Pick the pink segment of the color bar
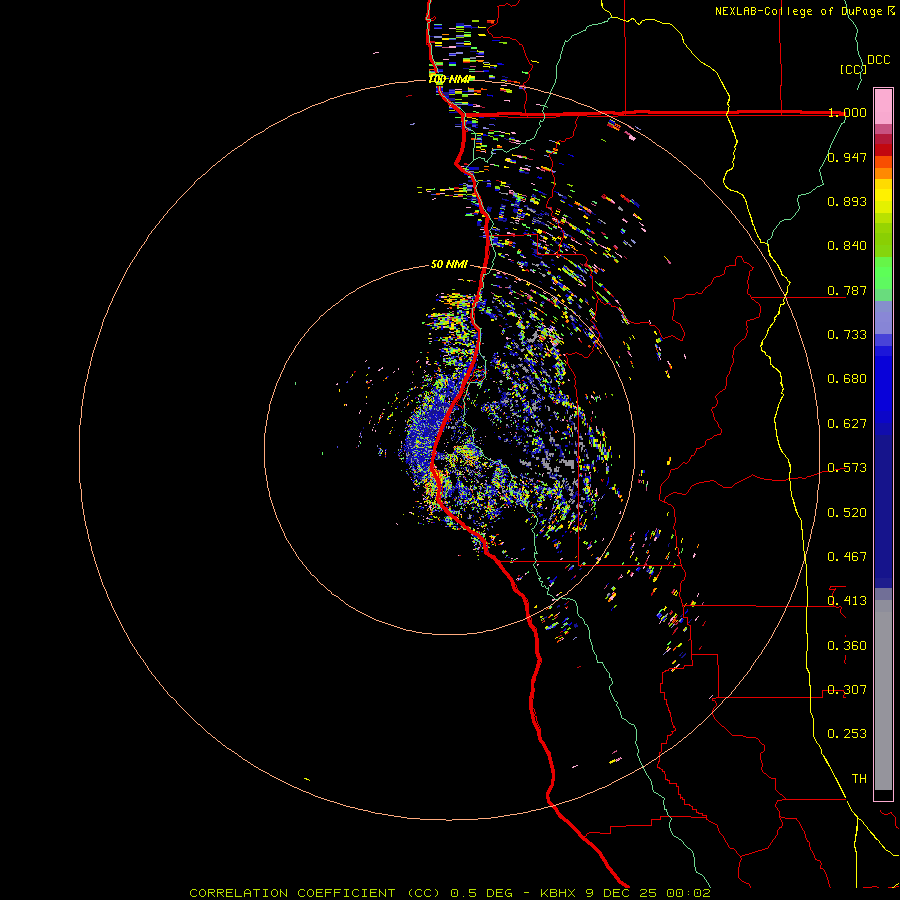The image size is (900, 900). coord(883,107)
